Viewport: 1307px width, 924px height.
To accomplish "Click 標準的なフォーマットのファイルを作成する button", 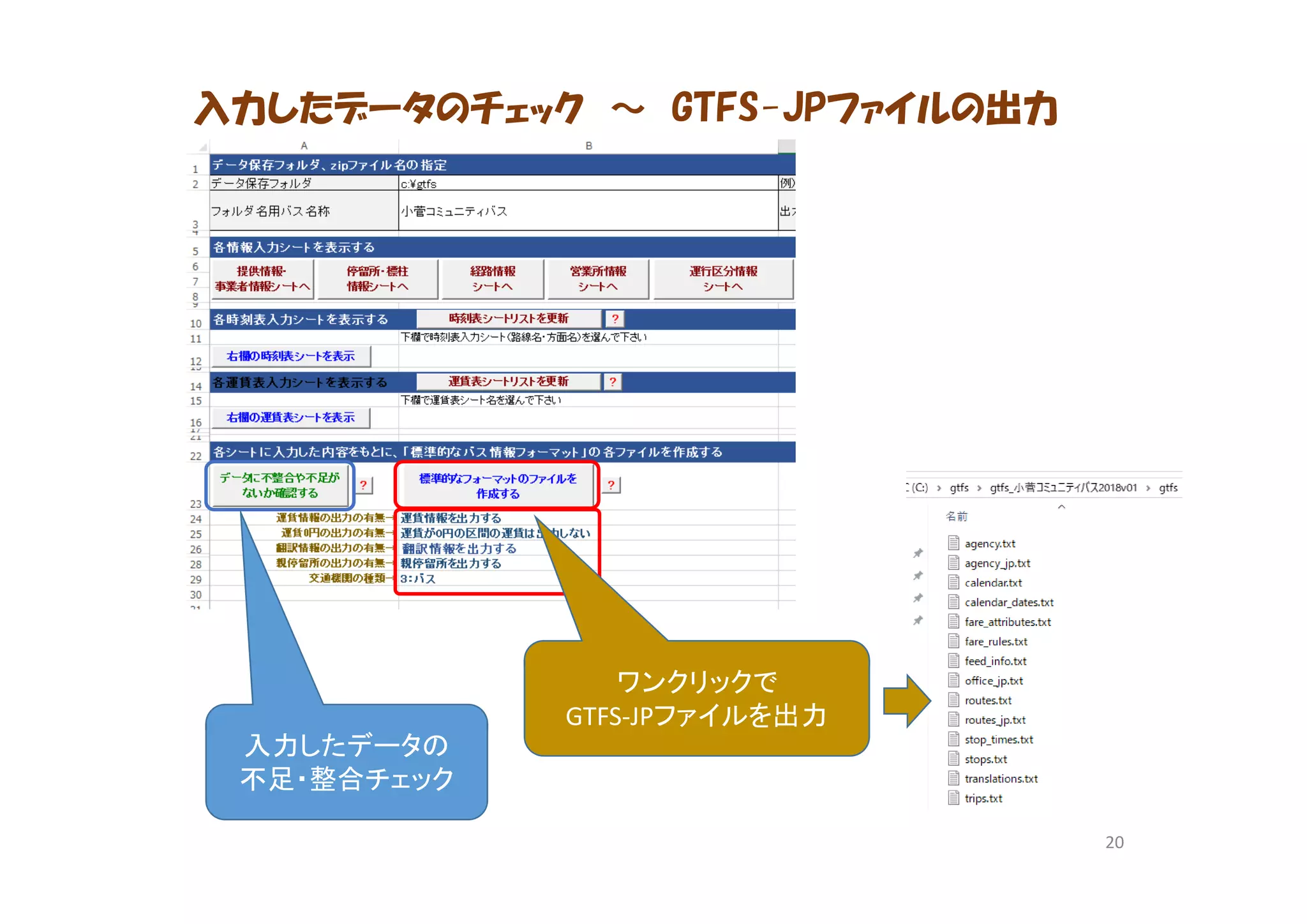I will tap(498, 486).
